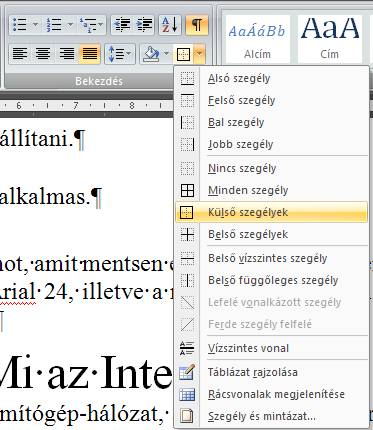Open the Numbering dropdown arrow

pos(70,25)
